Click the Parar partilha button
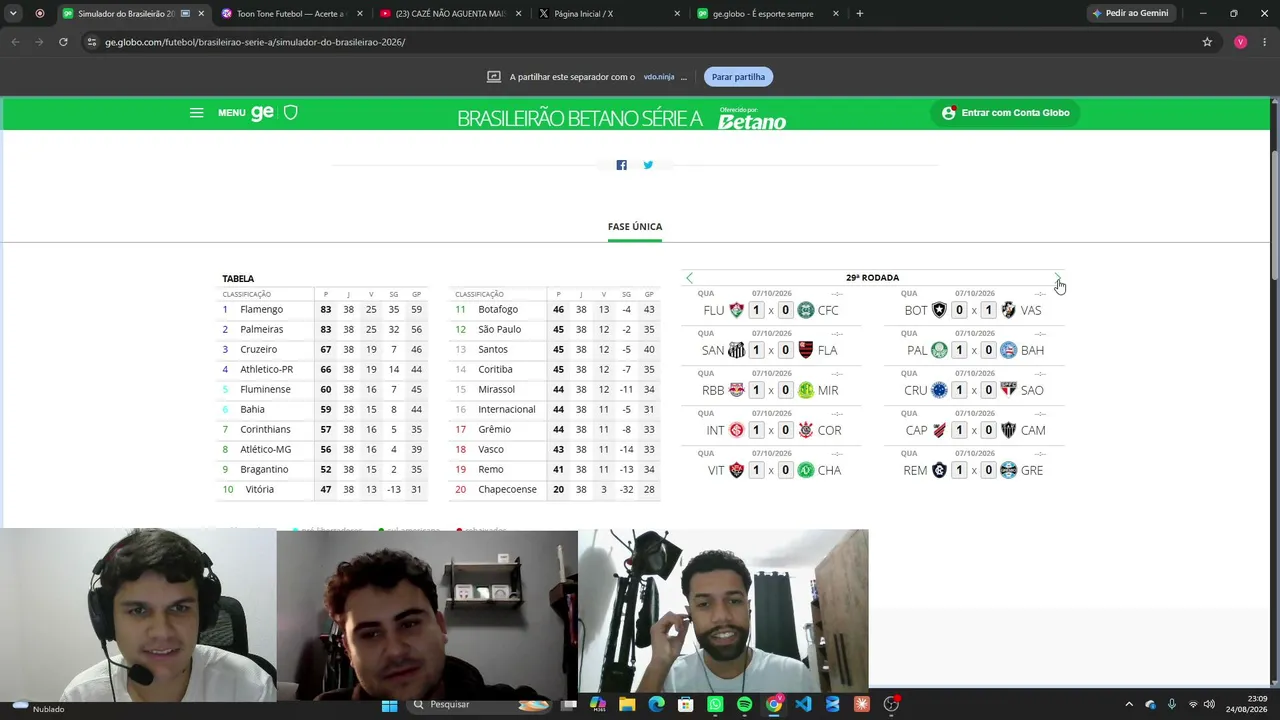Viewport: 1280px width, 720px height. pos(738,77)
